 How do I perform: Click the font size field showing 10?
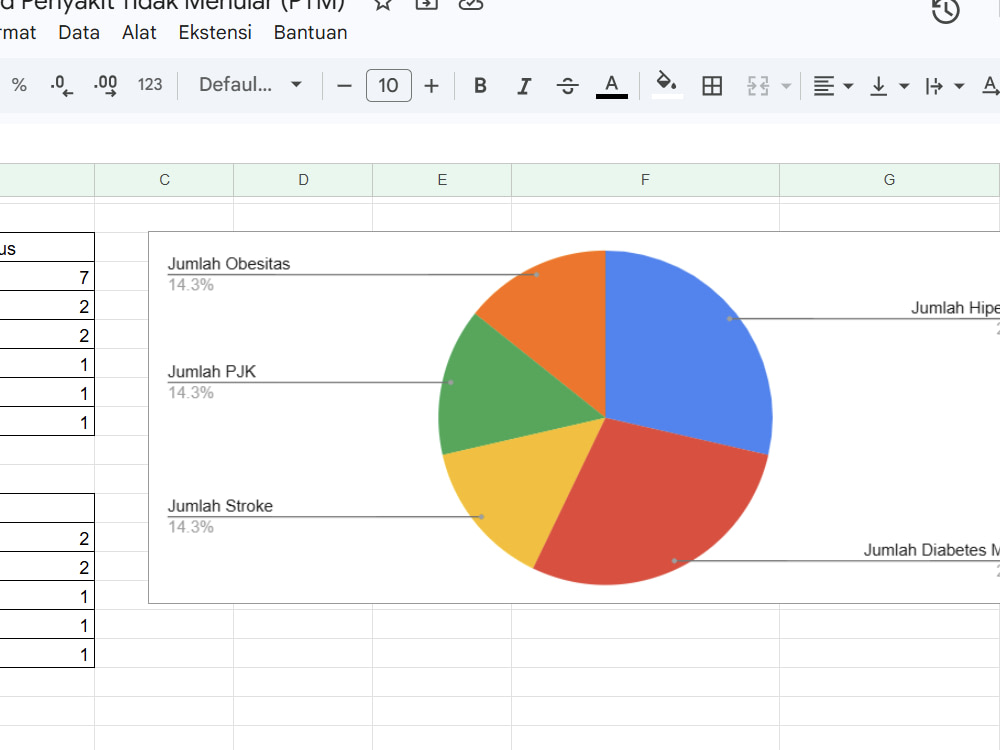point(388,85)
